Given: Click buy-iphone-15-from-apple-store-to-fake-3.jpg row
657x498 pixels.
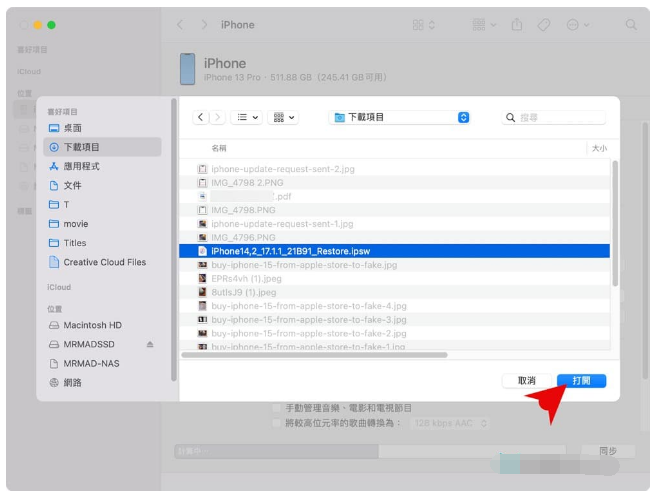Looking at the screenshot, I should pos(394,320).
